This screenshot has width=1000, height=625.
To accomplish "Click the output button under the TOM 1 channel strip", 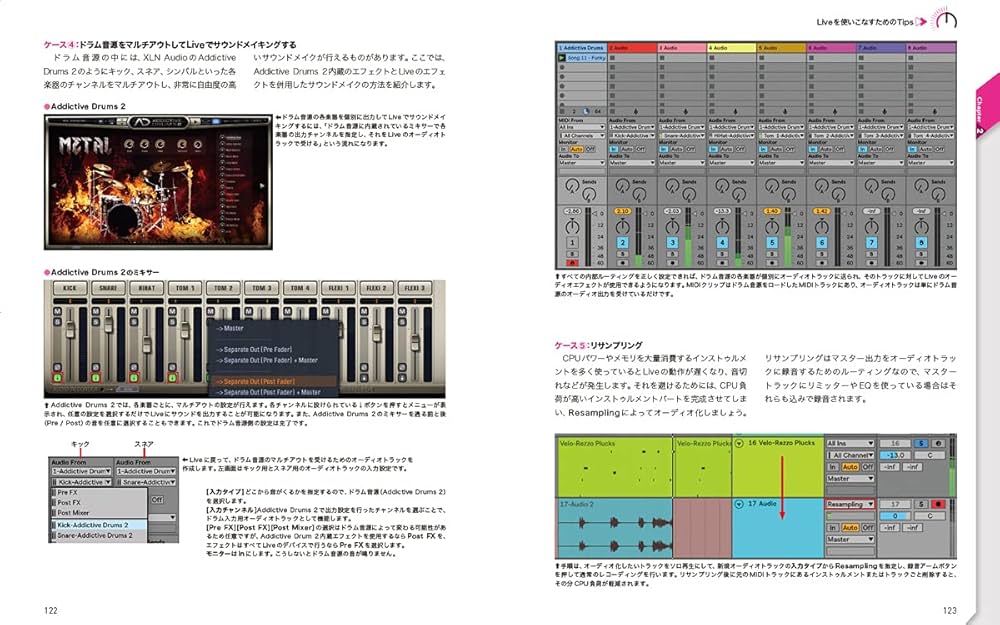I will [x=174, y=379].
